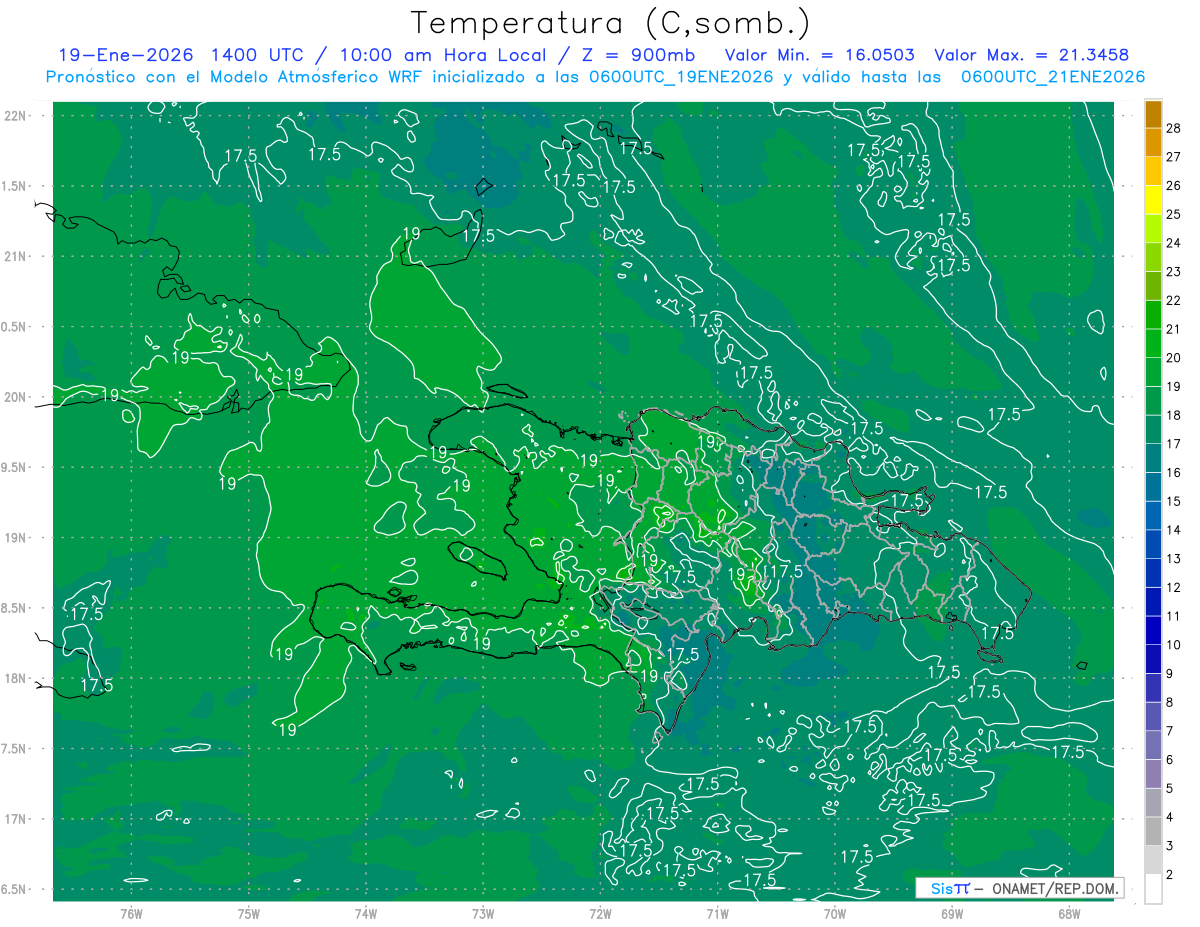Viewport: 1200px width, 927px height.
Task: Click the title "Temperatura (C,somb.)"
Action: tap(610, 23)
